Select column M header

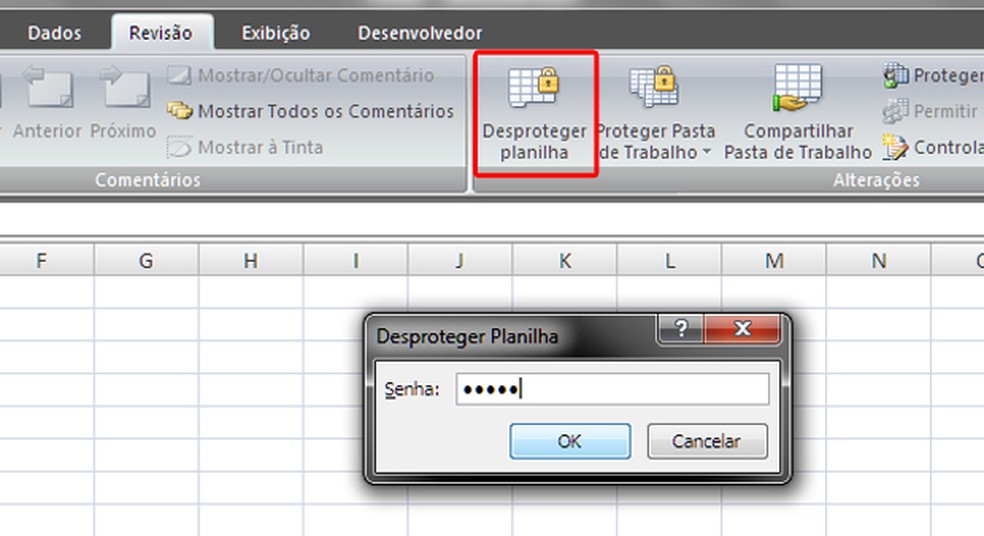774,260
